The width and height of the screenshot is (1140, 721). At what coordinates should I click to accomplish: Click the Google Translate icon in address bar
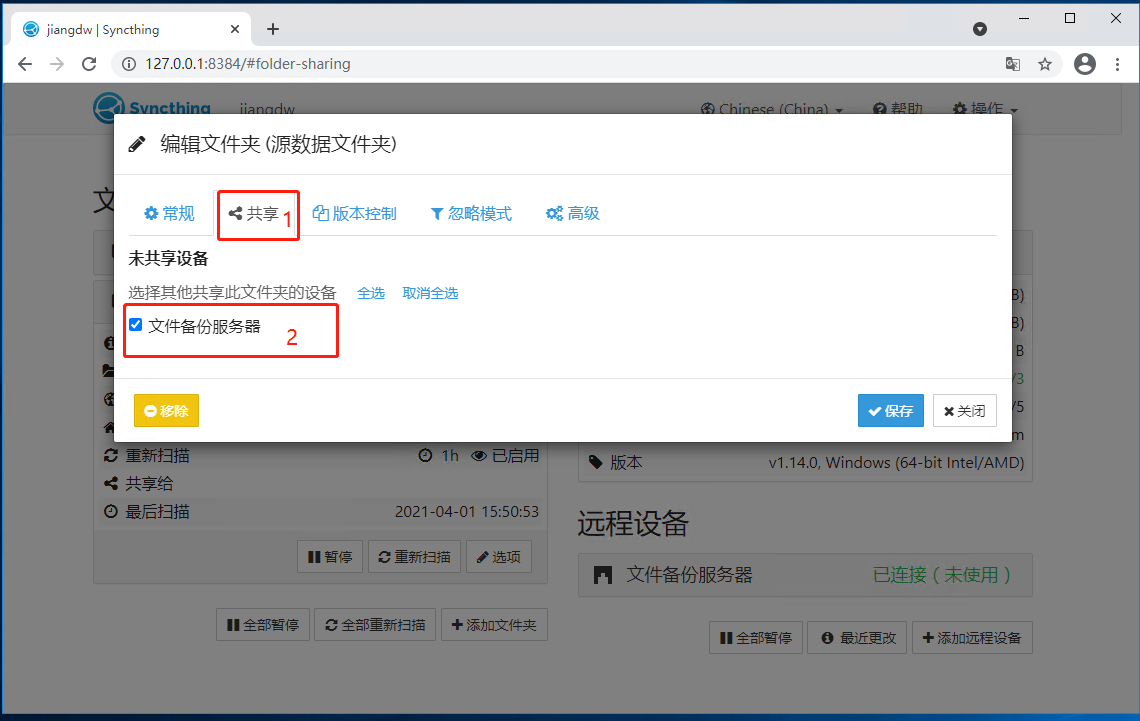[x=1012, y=63]
